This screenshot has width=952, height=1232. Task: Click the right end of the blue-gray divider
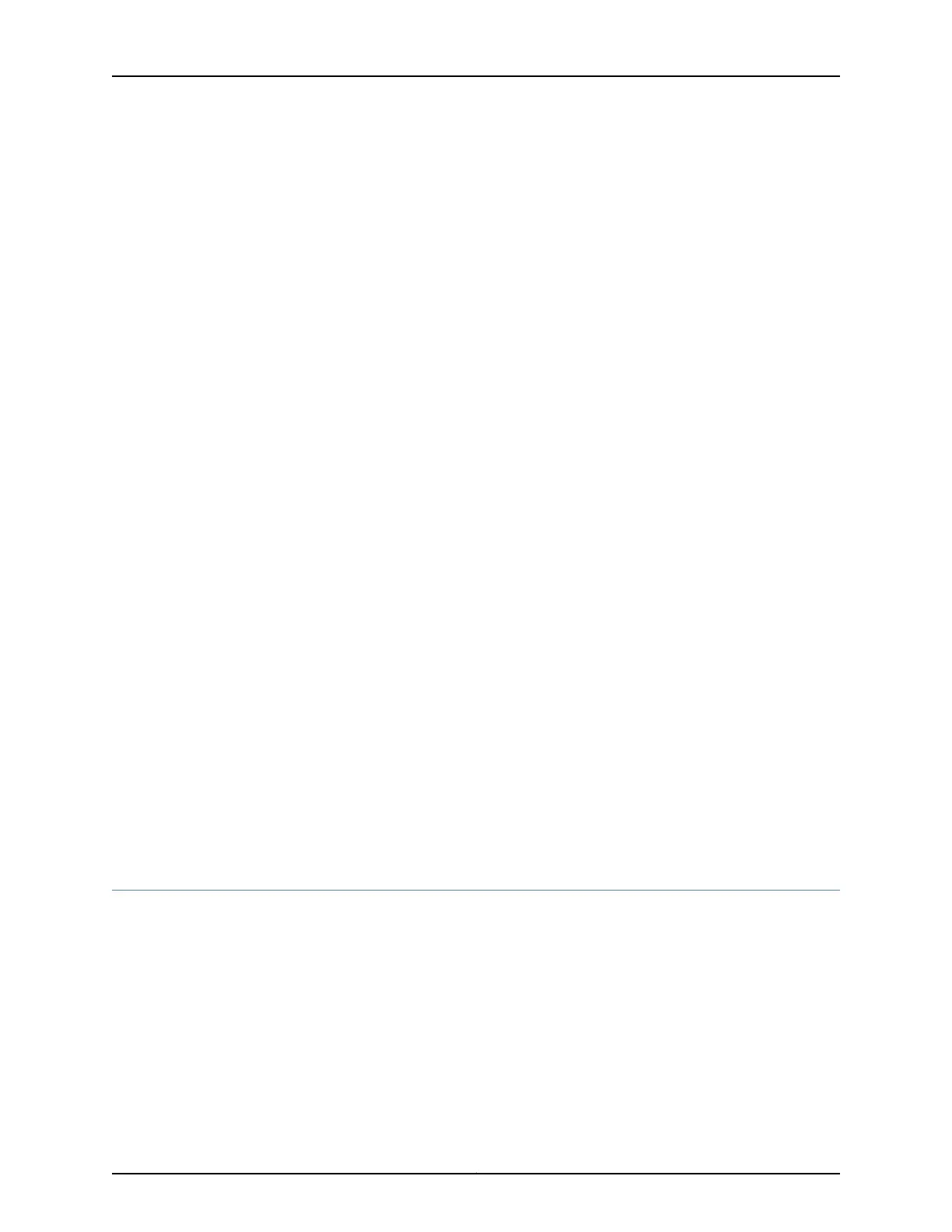click(838, 890)
